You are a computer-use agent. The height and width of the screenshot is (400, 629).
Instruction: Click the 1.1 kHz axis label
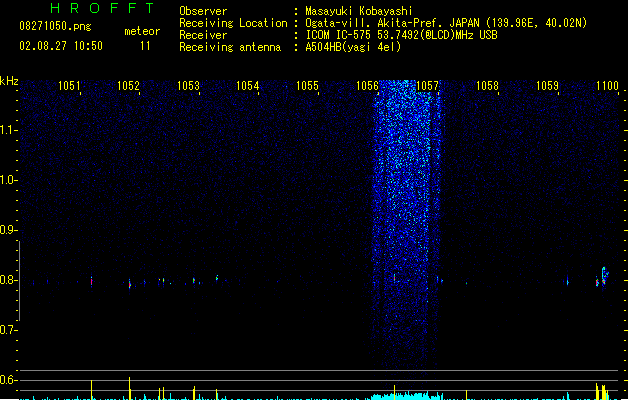(x=8, y=130)
